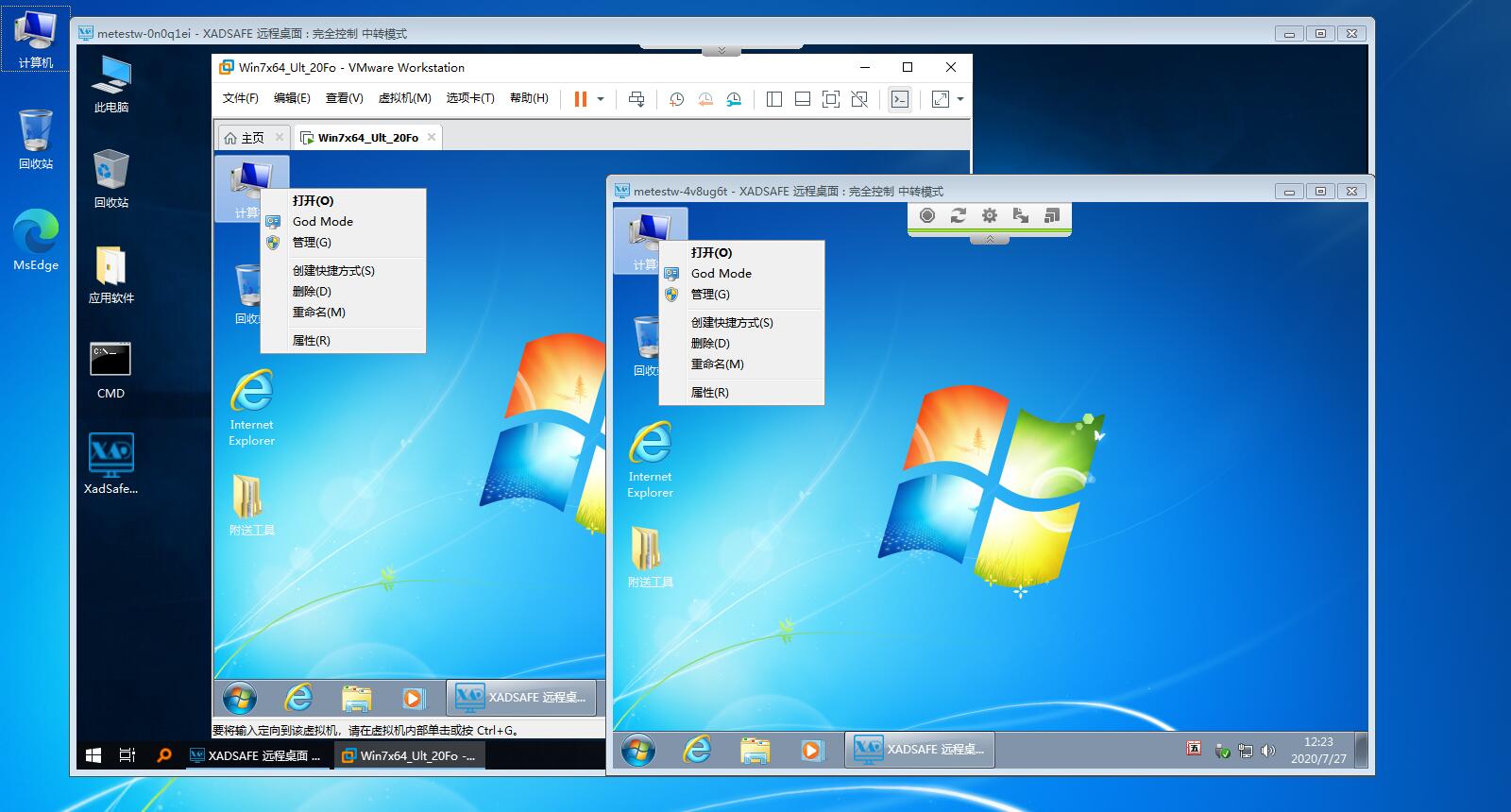Choose God Mode in the metestw-4v8ug6t context menu
This screenshot has width=1511, height=812.
741,274
